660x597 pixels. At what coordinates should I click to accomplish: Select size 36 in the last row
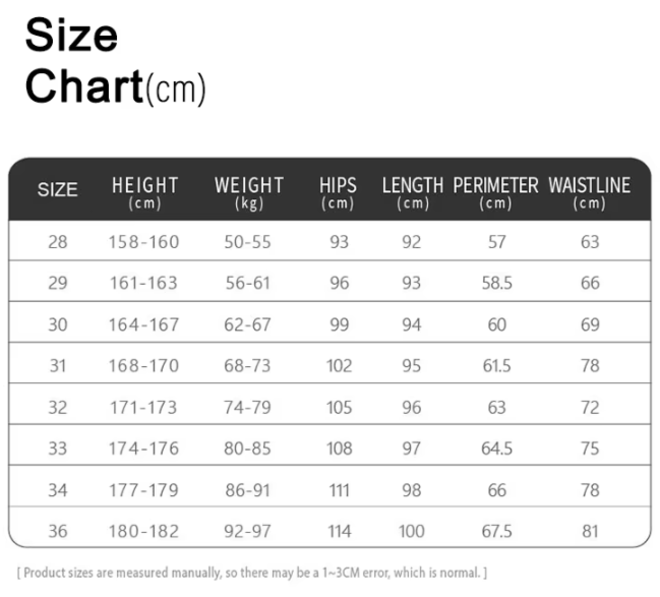(57, 531)
